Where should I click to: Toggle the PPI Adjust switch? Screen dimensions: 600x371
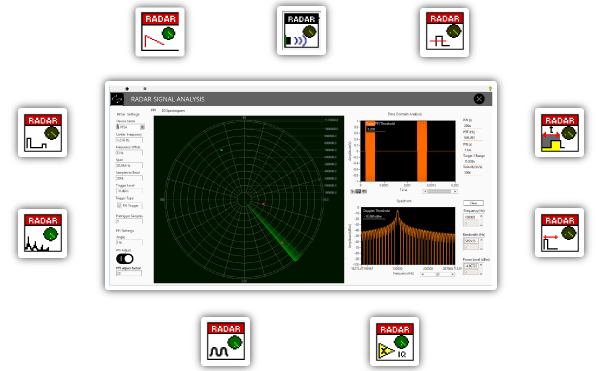[125, 259]
